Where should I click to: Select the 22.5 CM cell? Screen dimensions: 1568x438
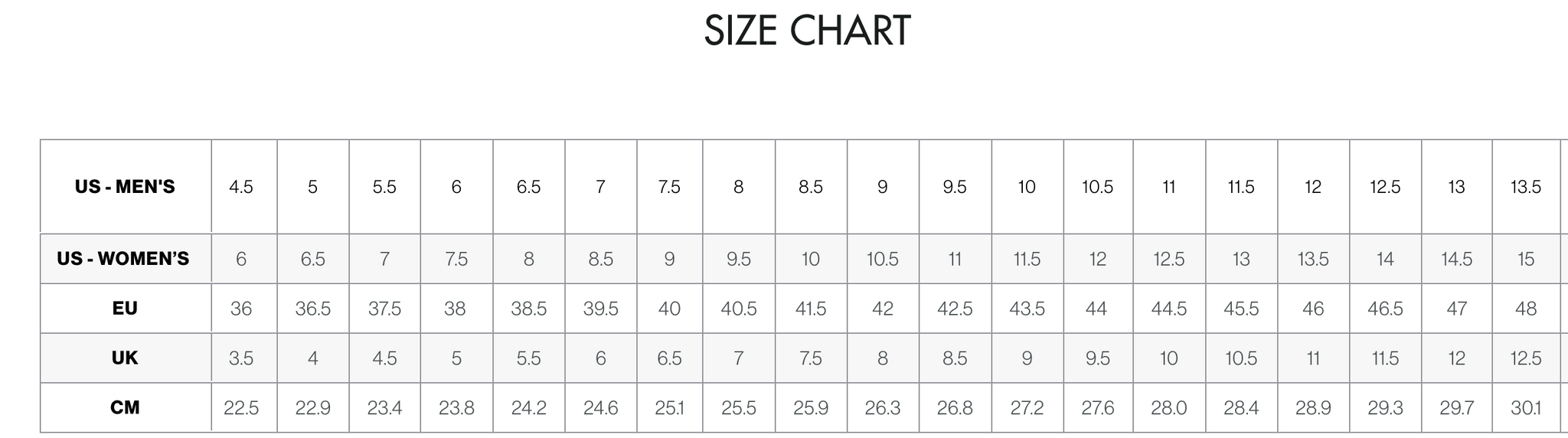(x=241, y=408)
